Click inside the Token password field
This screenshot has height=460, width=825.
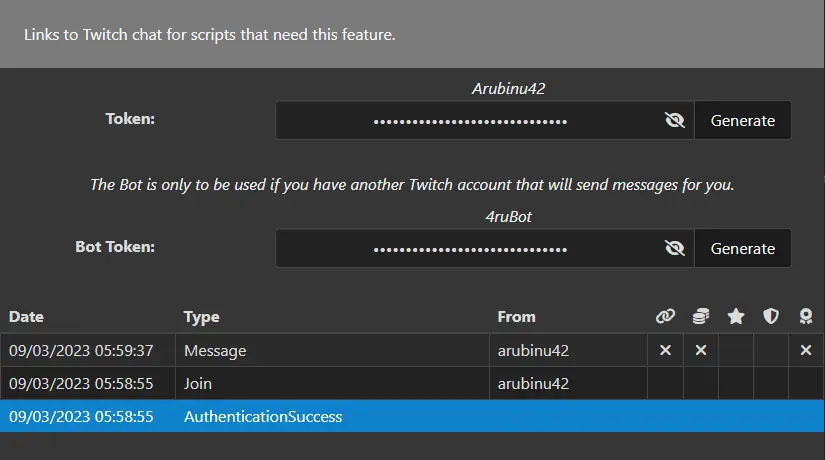[468, 120]
